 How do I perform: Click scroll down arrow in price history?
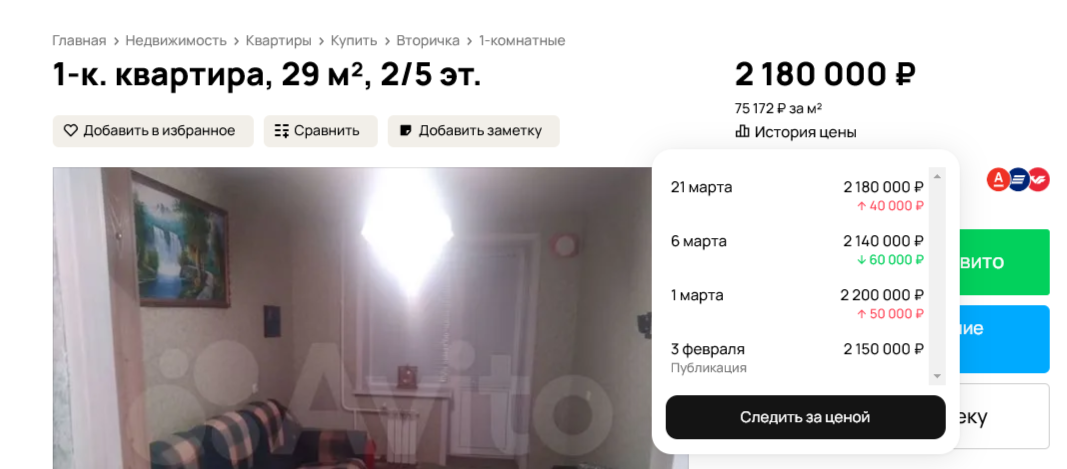[937, 376]
